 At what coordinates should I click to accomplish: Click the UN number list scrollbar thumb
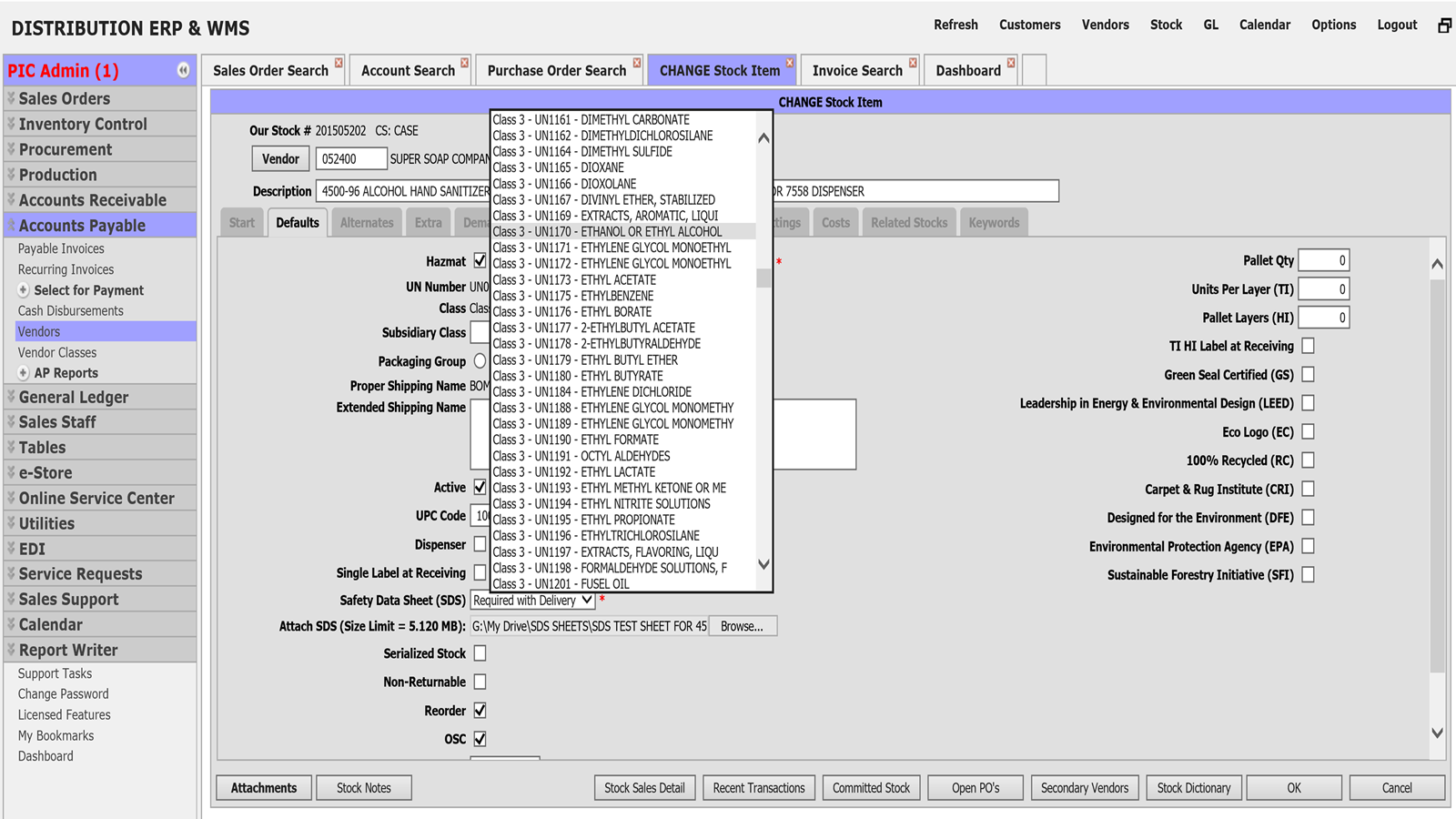point(763,278)
